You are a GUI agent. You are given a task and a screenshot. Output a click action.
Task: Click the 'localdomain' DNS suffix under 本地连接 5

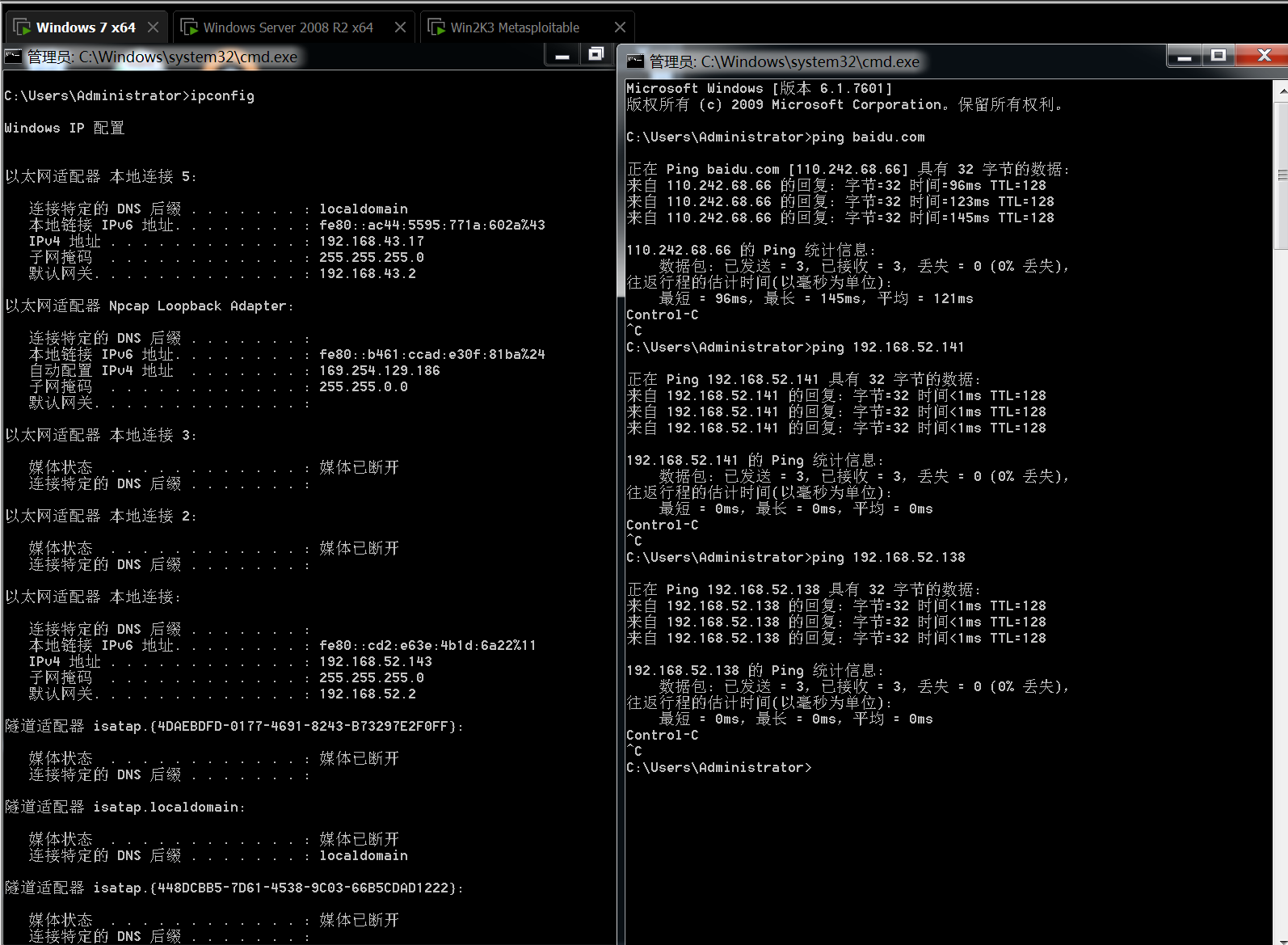[364, 209]
